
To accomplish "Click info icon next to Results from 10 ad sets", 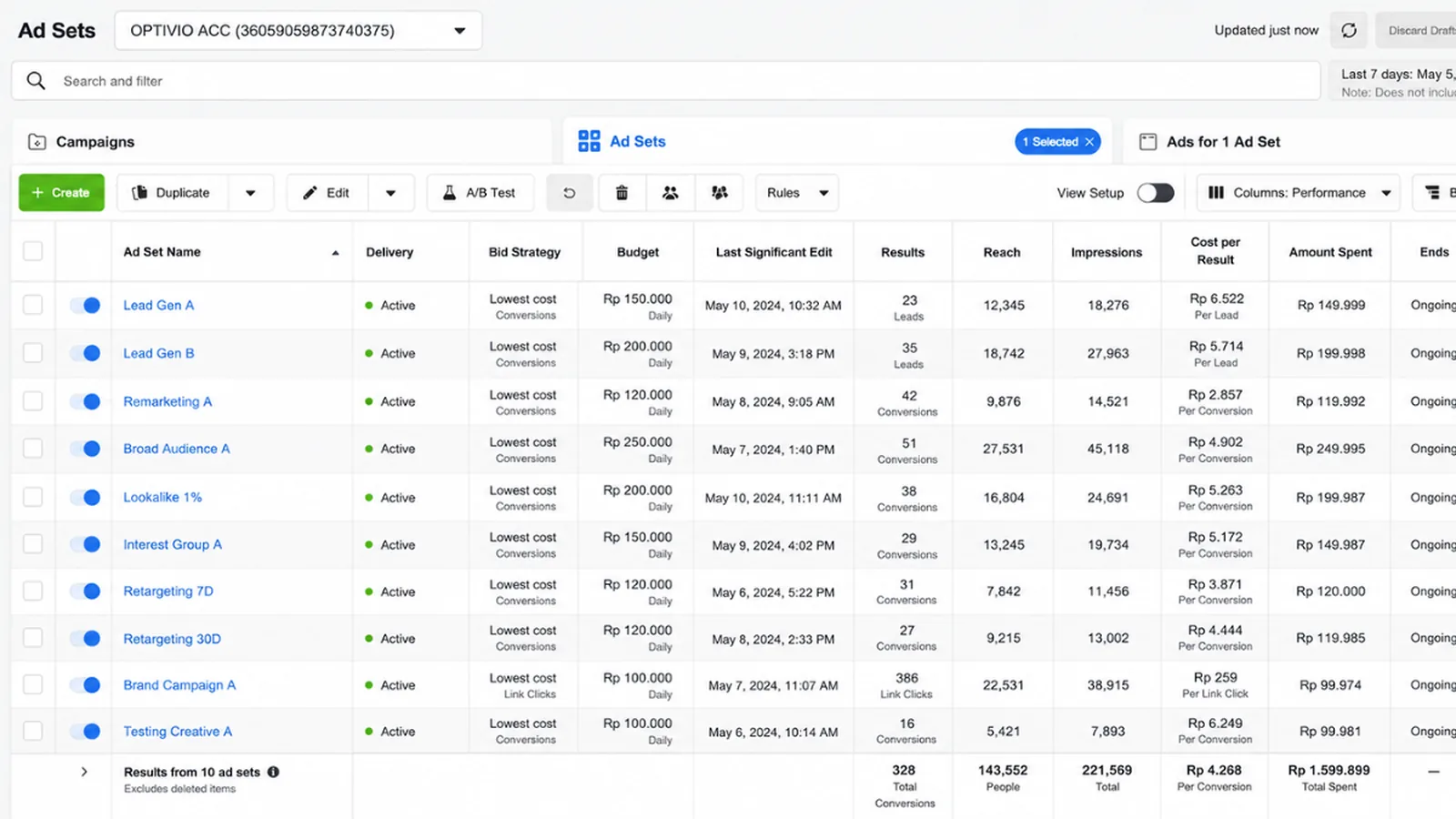I will pyautogui.click(x=273, y=772).
